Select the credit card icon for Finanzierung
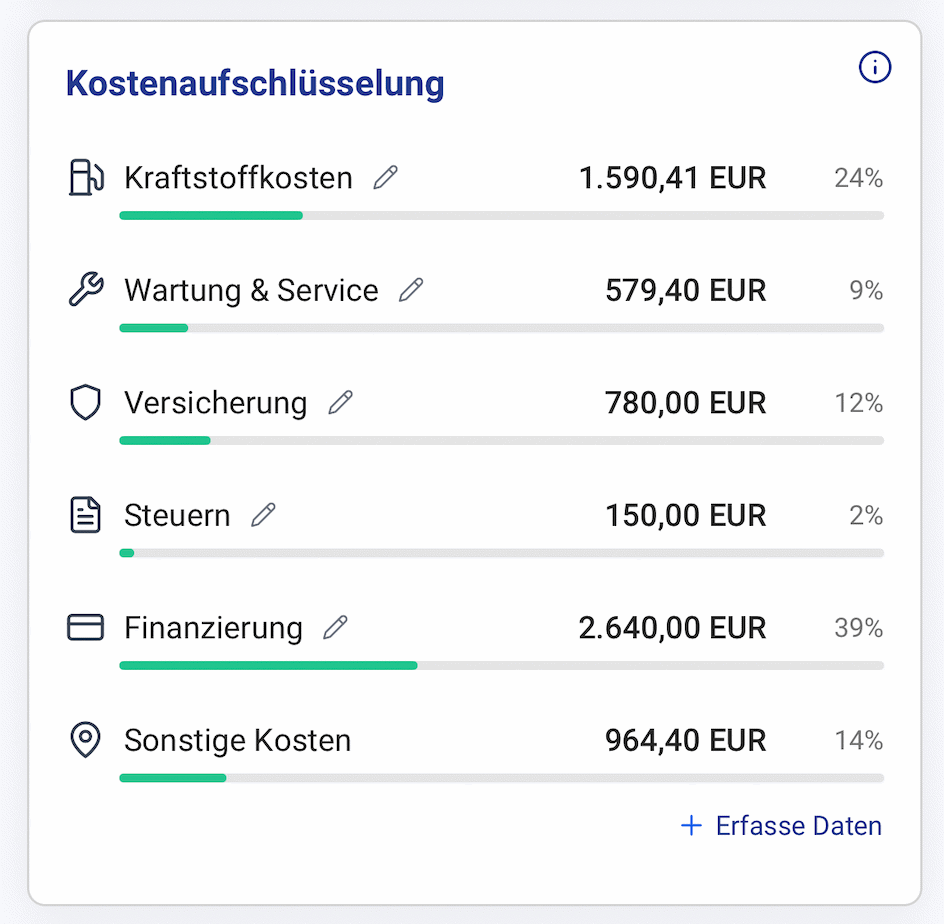944x924 pixels. click(x=85, y=627)
